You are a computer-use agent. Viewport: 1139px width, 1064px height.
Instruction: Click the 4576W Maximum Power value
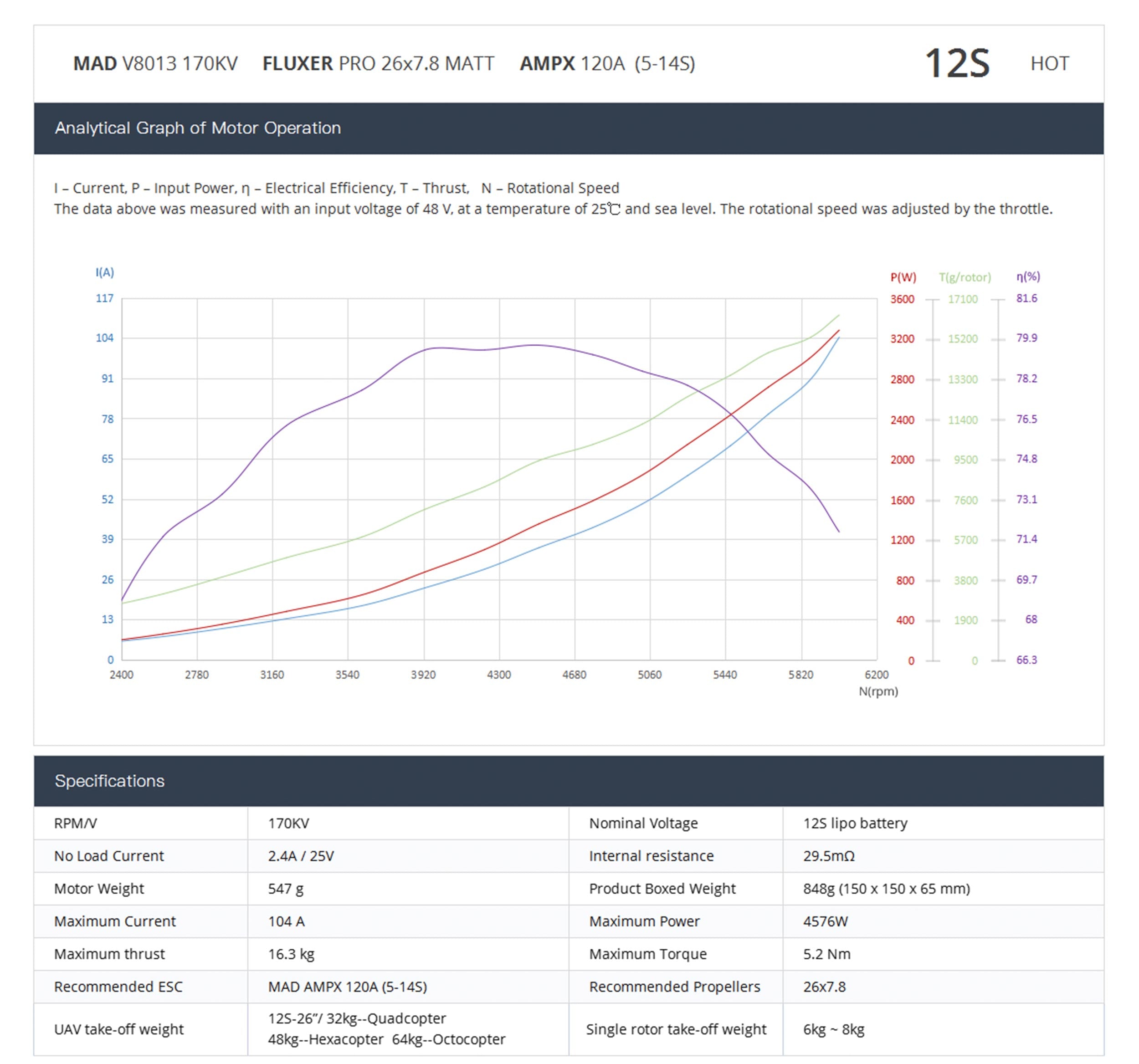(825, 921)
